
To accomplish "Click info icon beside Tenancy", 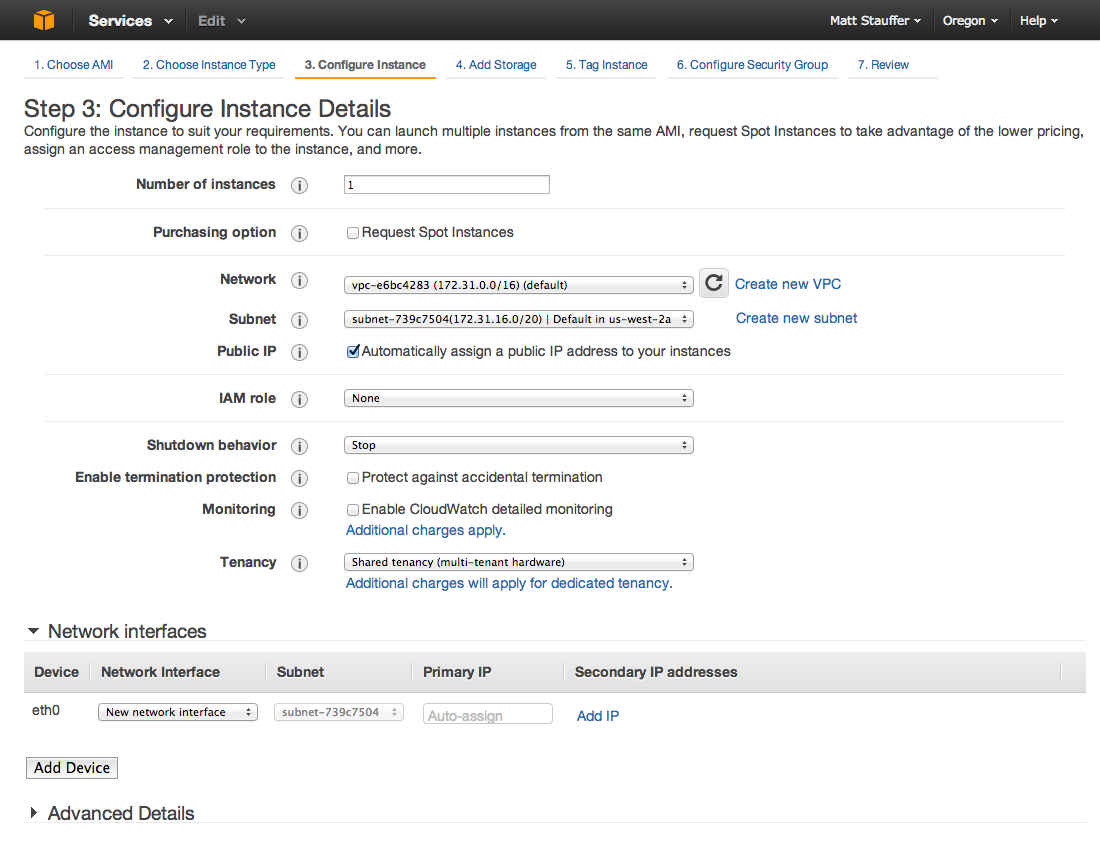I will (x=300, y=563).
